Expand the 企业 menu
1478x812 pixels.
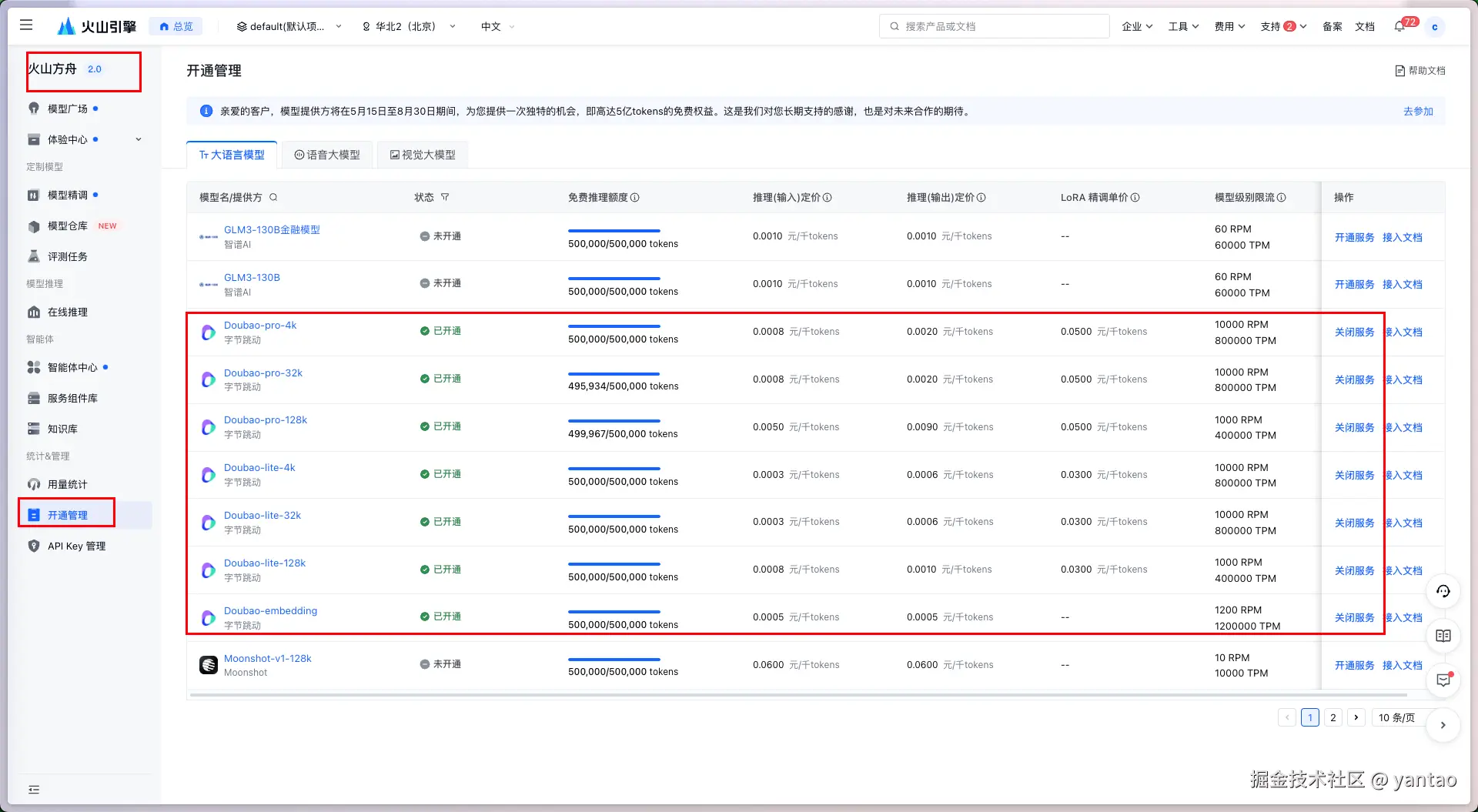click(1137, 26)
